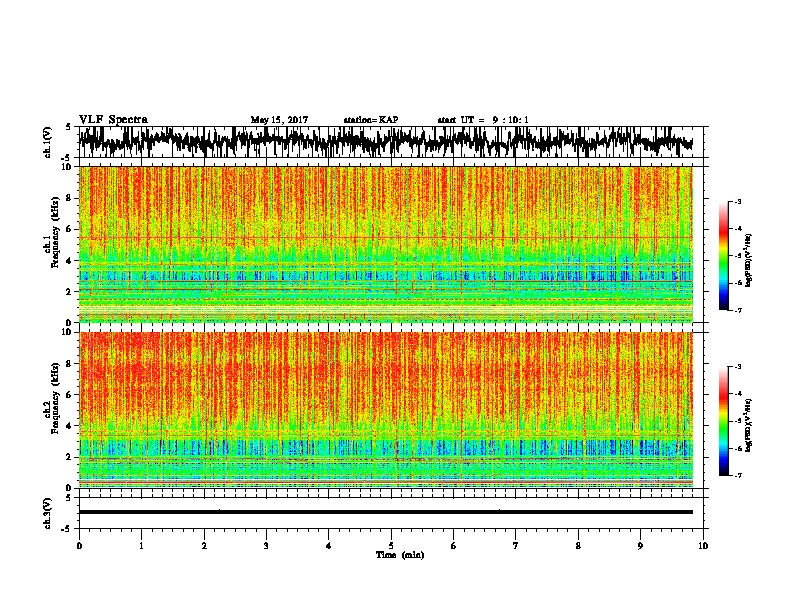Click inside the ch.2 spectrogram panel
Image resolution: width=792 pixels, height=612 pixels.
coord(386,410)
